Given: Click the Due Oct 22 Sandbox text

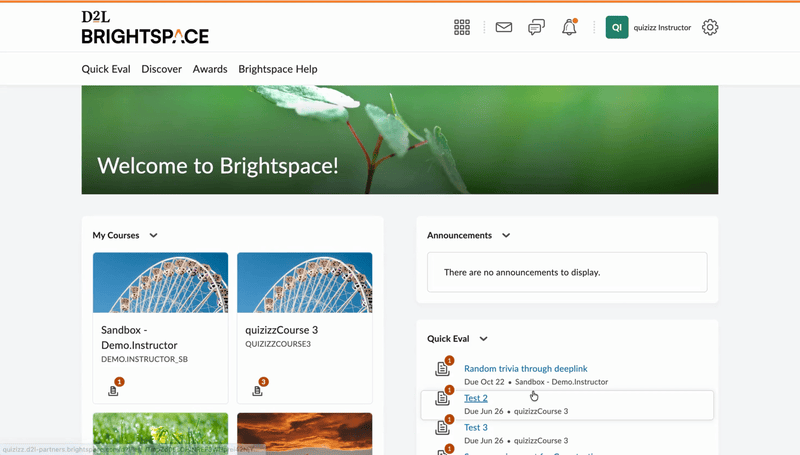Looking at the screenshot, I should point(536,382).
